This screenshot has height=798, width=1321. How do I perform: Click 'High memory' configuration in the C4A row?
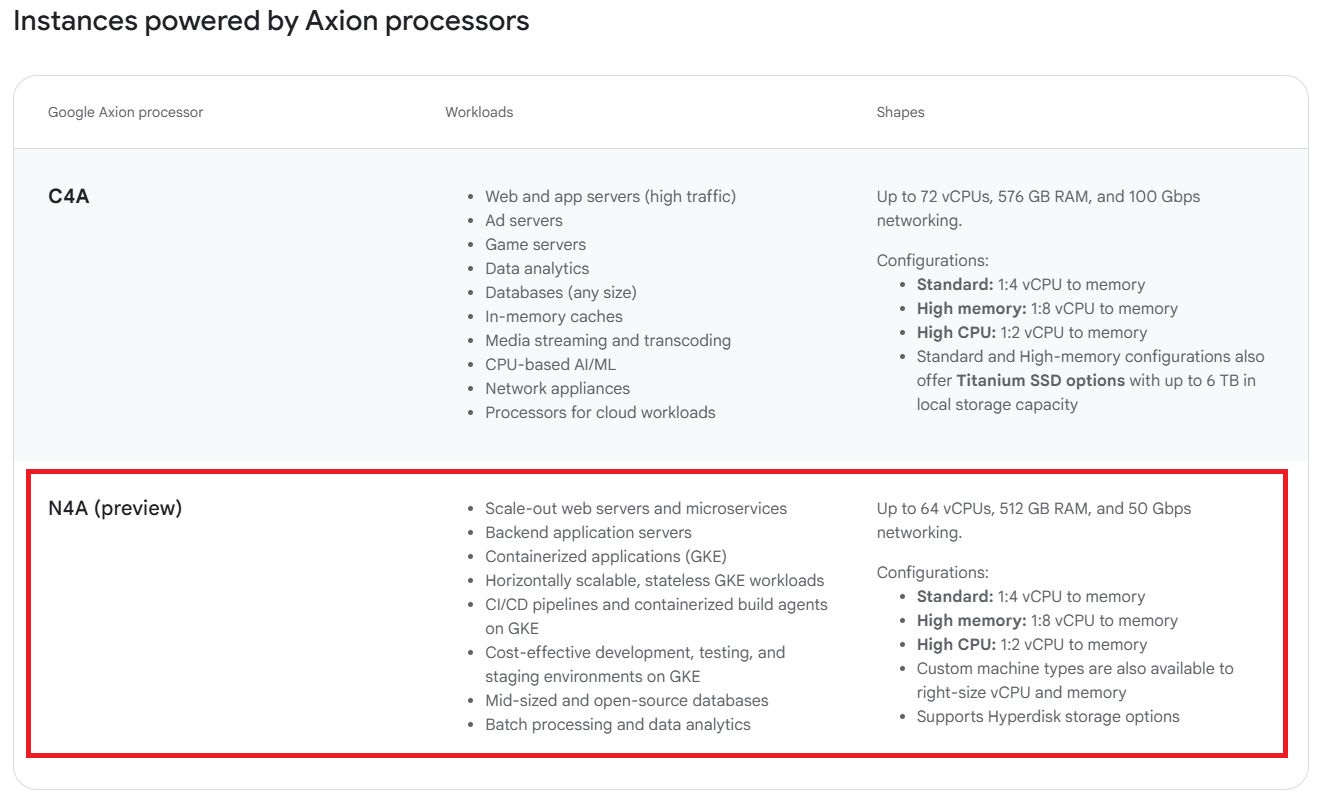(x=956, y=309)
